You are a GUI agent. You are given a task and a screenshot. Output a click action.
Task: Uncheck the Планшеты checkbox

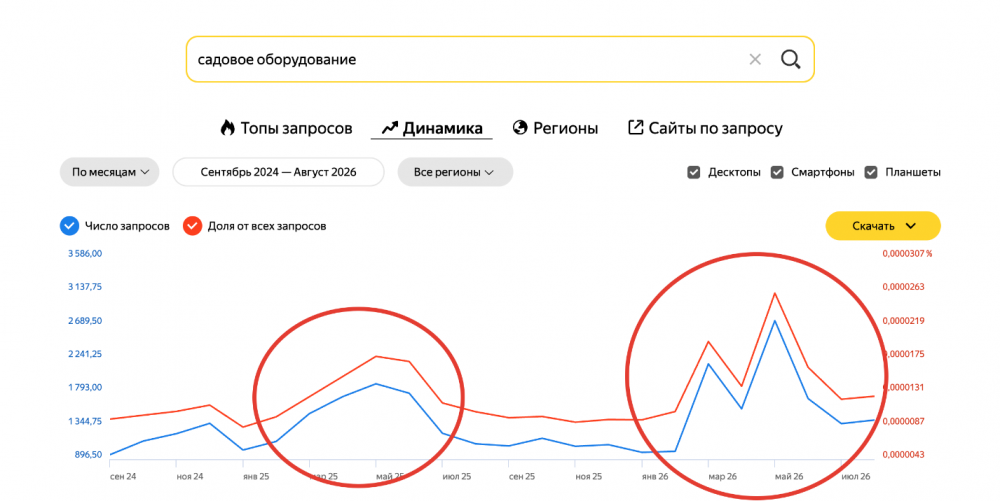871,172
